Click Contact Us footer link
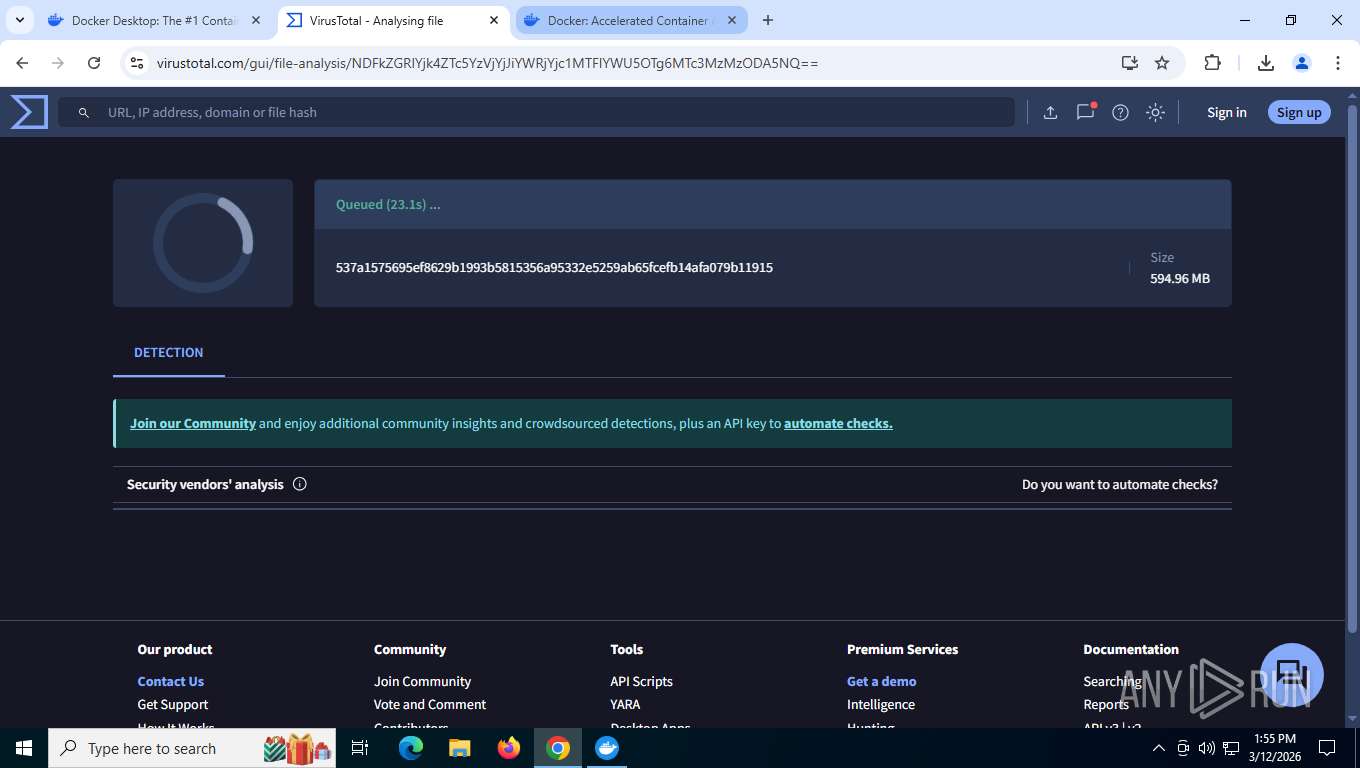 (171, 681)
